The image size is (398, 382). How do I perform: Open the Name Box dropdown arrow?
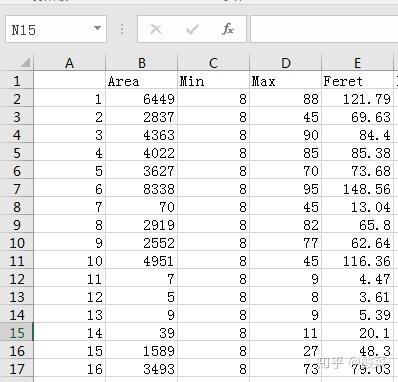[x=97, y=28]
